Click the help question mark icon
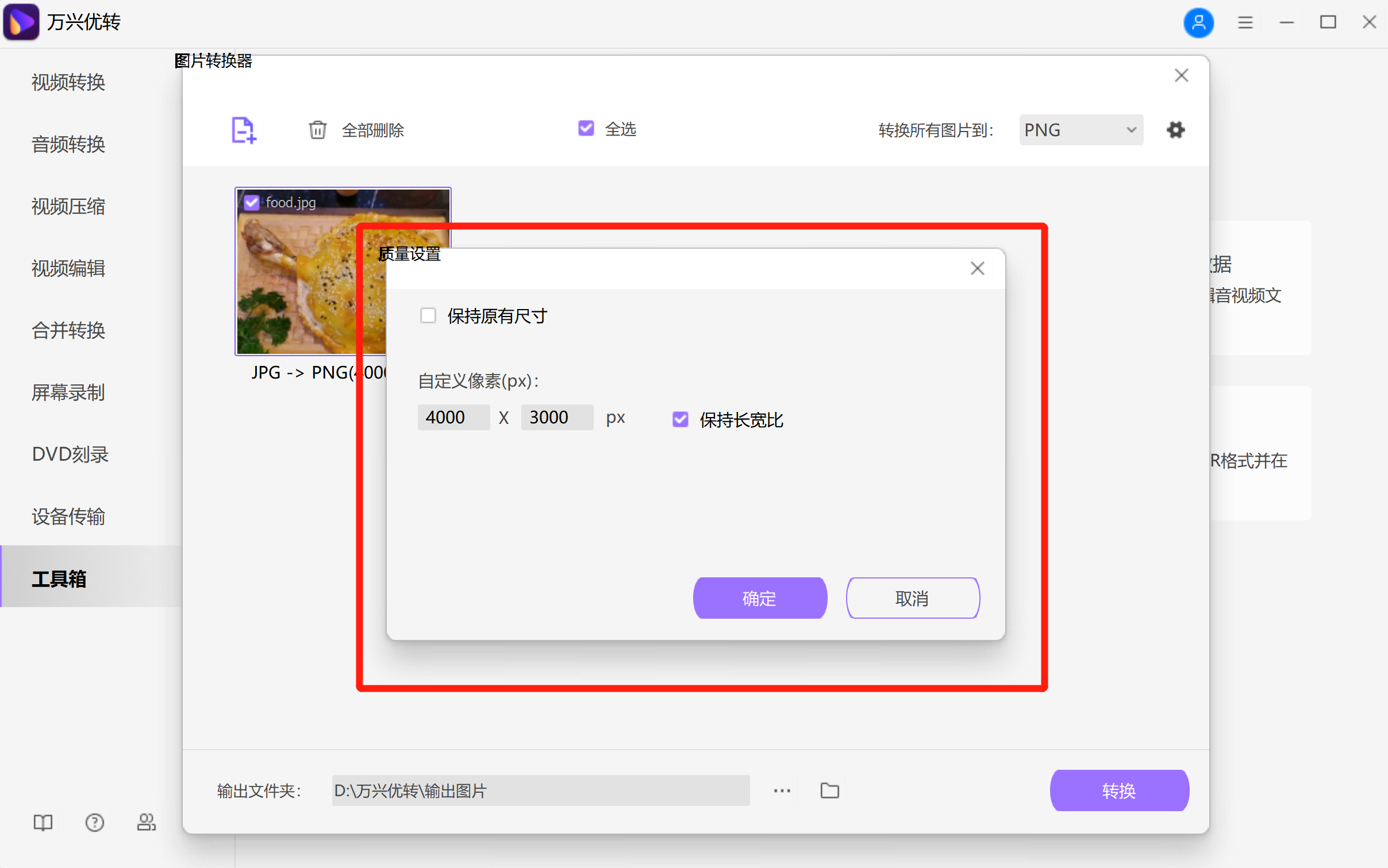 click(94, 823)
